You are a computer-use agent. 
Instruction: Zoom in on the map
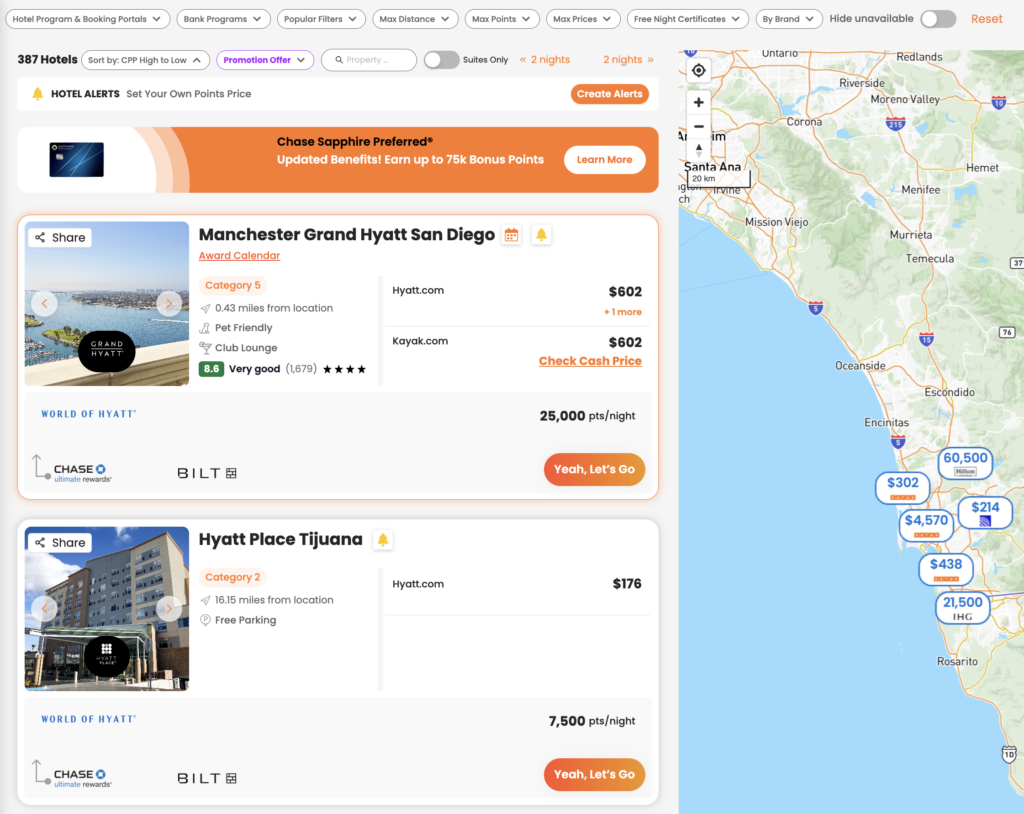click(x=699, y=103)
